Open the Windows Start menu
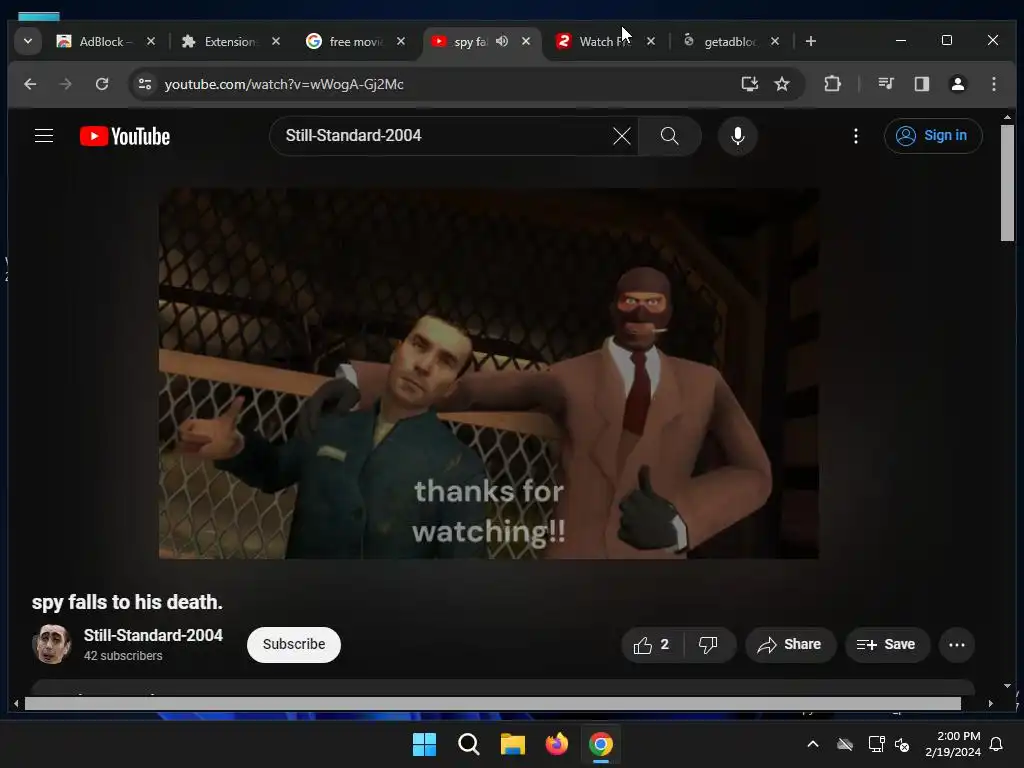Viewport: 1024px width, 768px height. 424,744
